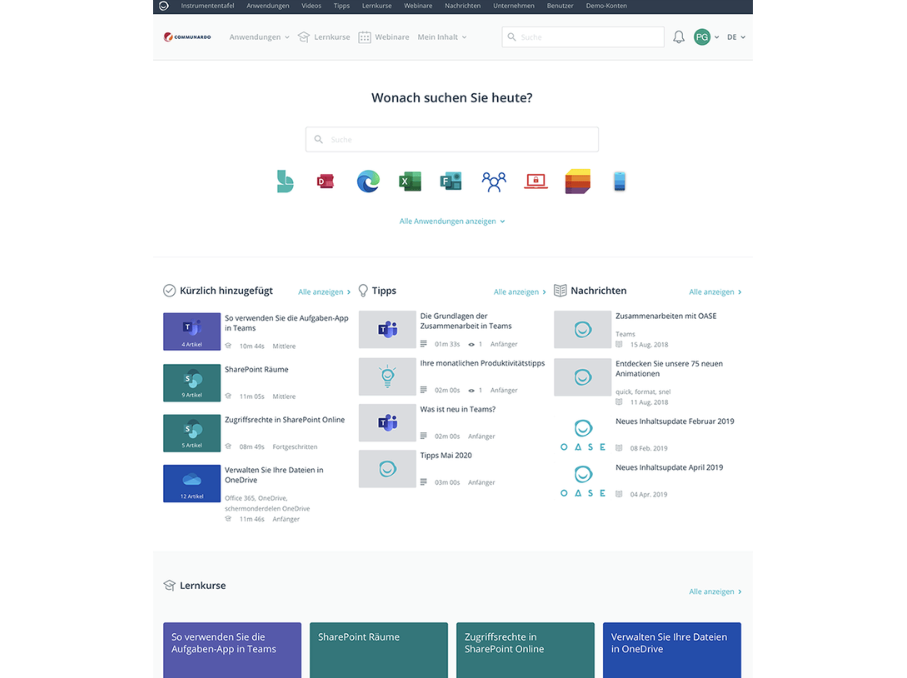
Task: Click the Delve application icon
Action: [324, 181]
